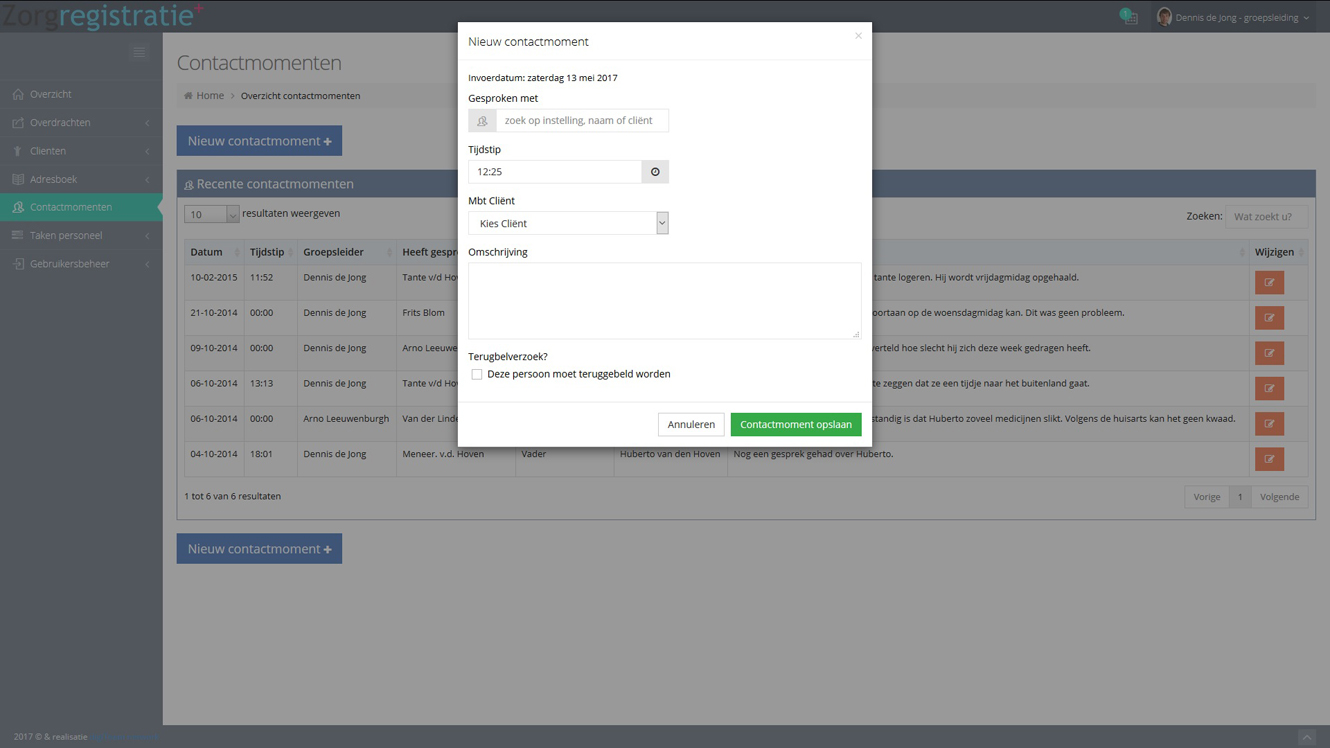Open the results-per-page dropdown showing 10
The width and height of the screenshot is (1330, 748).
pos(211,214)
